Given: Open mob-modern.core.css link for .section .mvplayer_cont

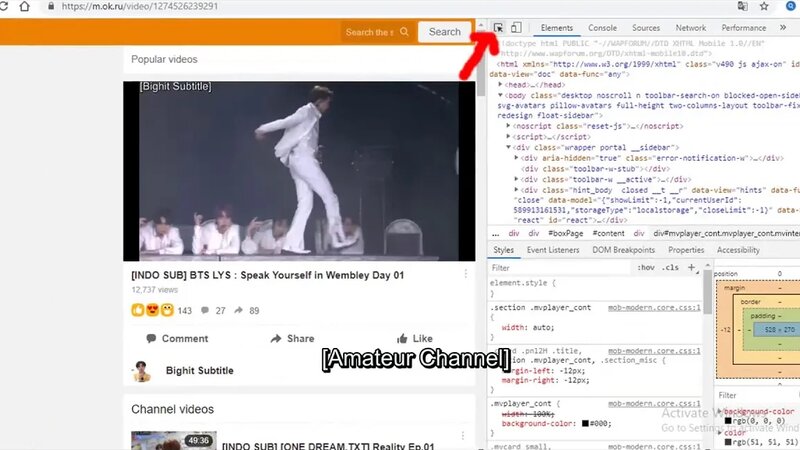Looking at the screenshot, I should click(654, 308).
